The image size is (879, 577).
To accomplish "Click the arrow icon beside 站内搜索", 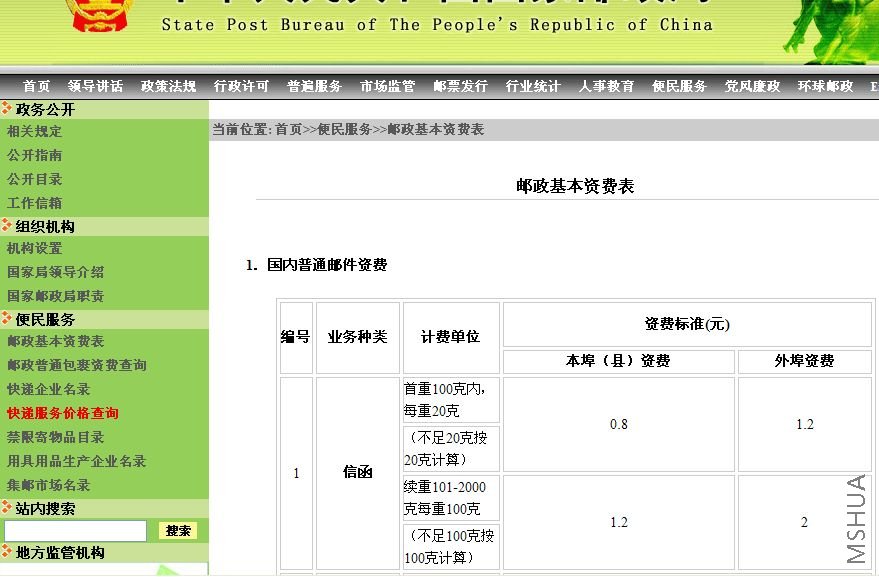I will (7, 507).
